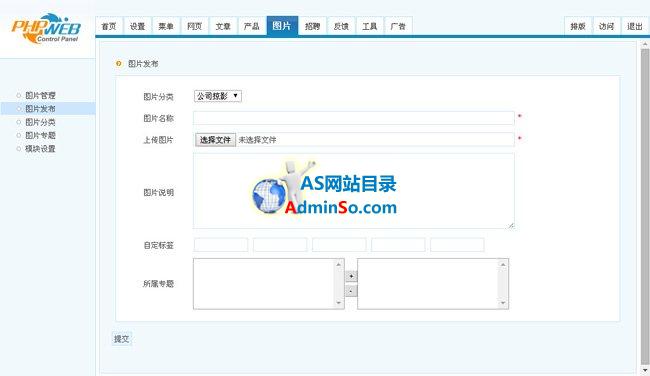Click the second 自定标签 input box
The image size is (650, 376).
click(x=280, y=245)
